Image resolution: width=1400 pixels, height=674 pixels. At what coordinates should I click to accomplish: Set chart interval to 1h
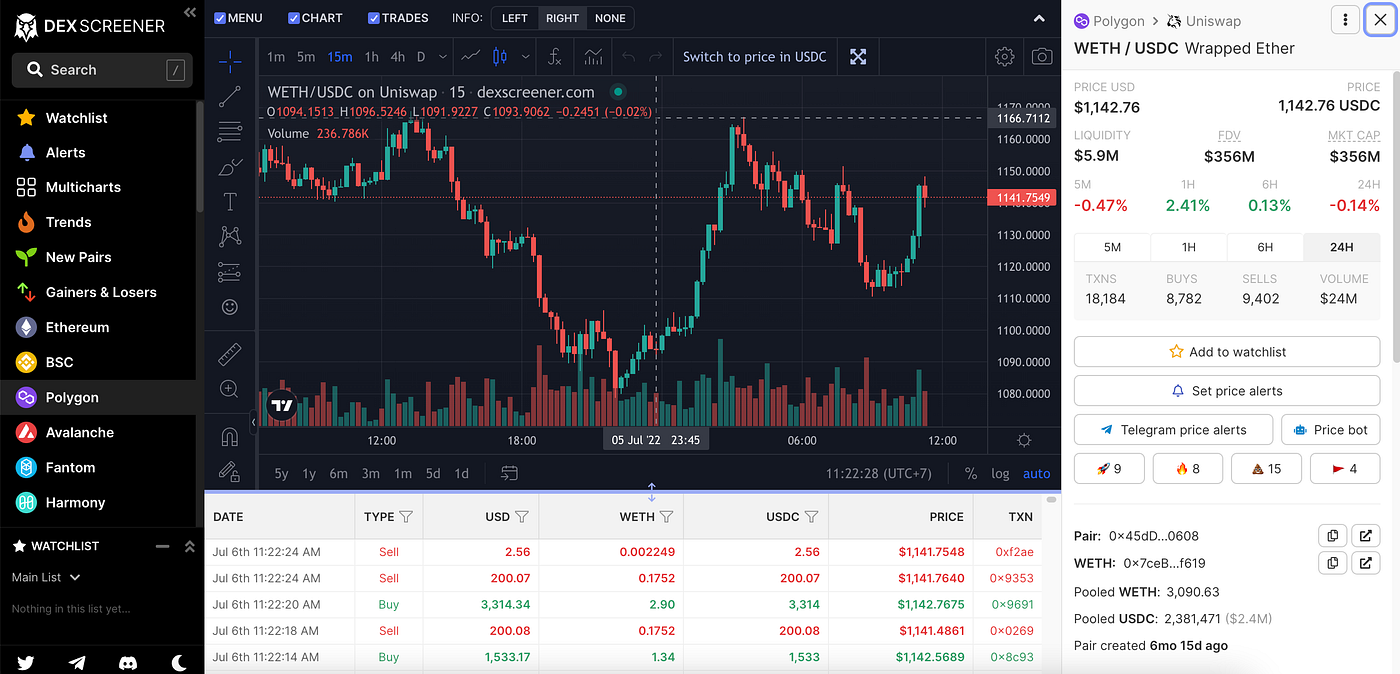[x=372, y=57]
